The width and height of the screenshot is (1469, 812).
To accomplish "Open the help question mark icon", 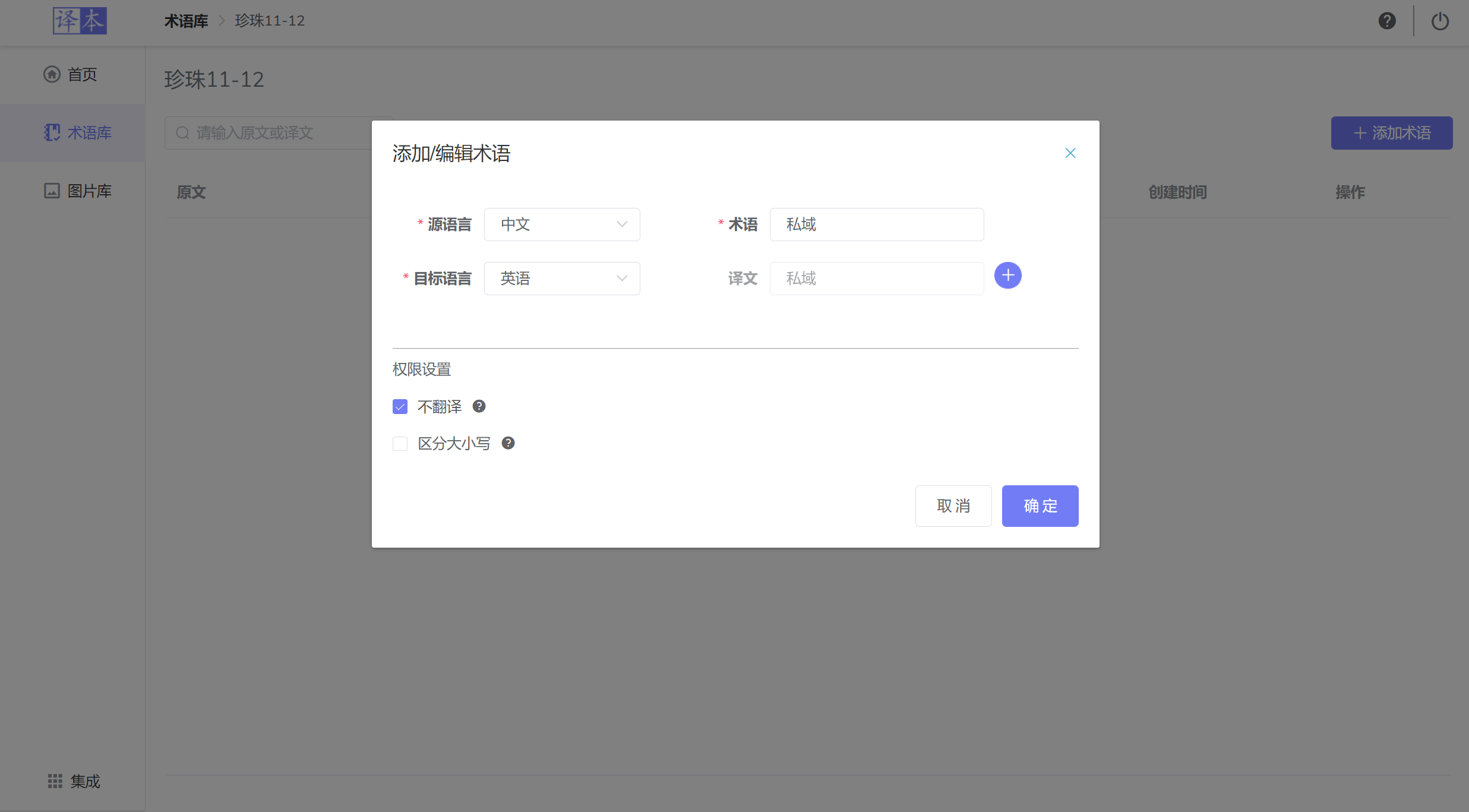I will 1387,21.
